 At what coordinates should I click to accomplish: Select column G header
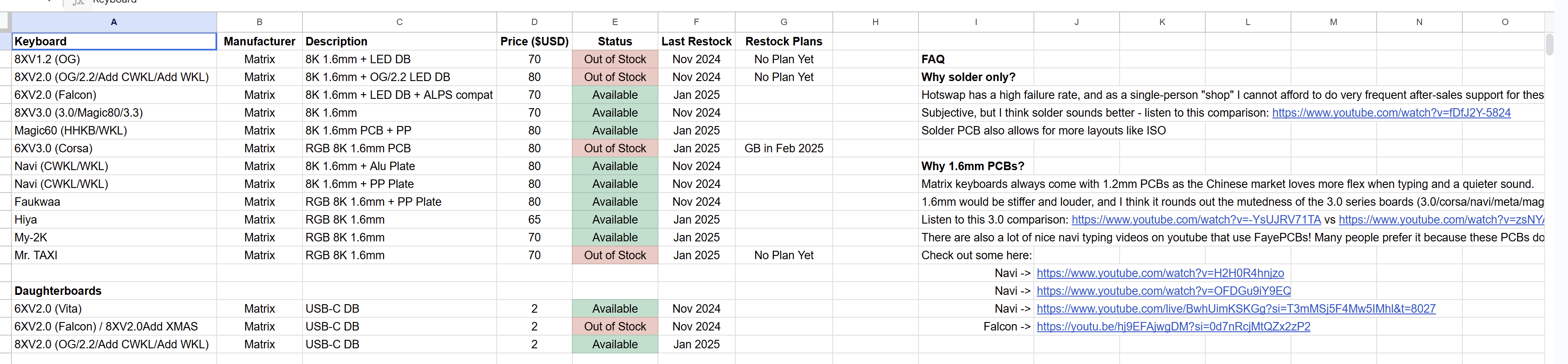(784, 22)
